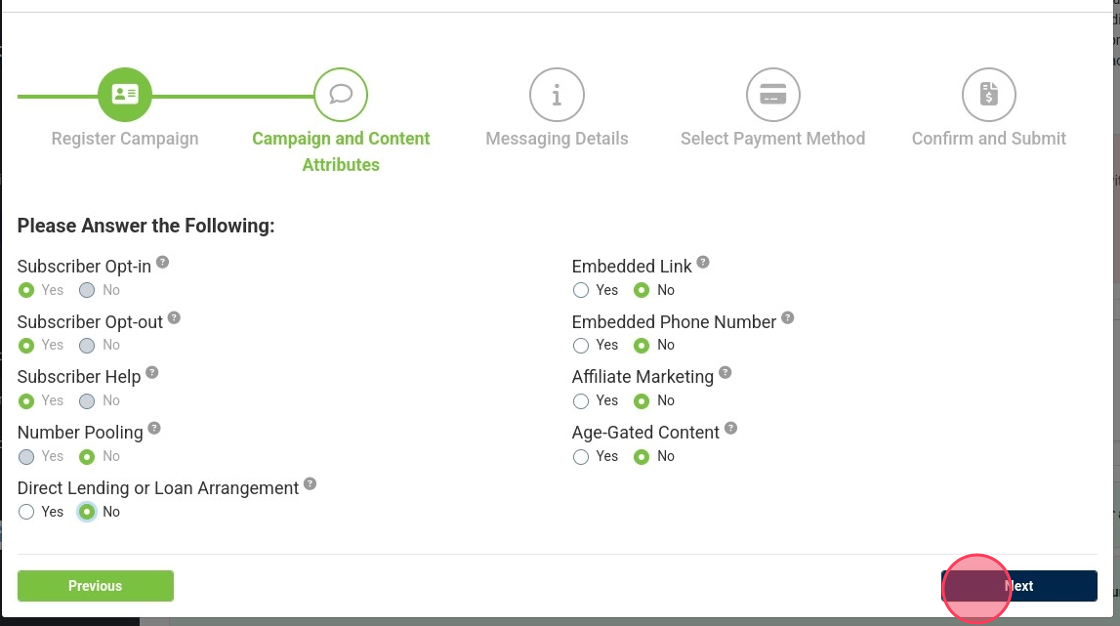Image resolution: width=1120 pixels, height=626 pixels.
Task: Open help tooltip for Subscriber Opt-in
Action: [x=163, y=262]
